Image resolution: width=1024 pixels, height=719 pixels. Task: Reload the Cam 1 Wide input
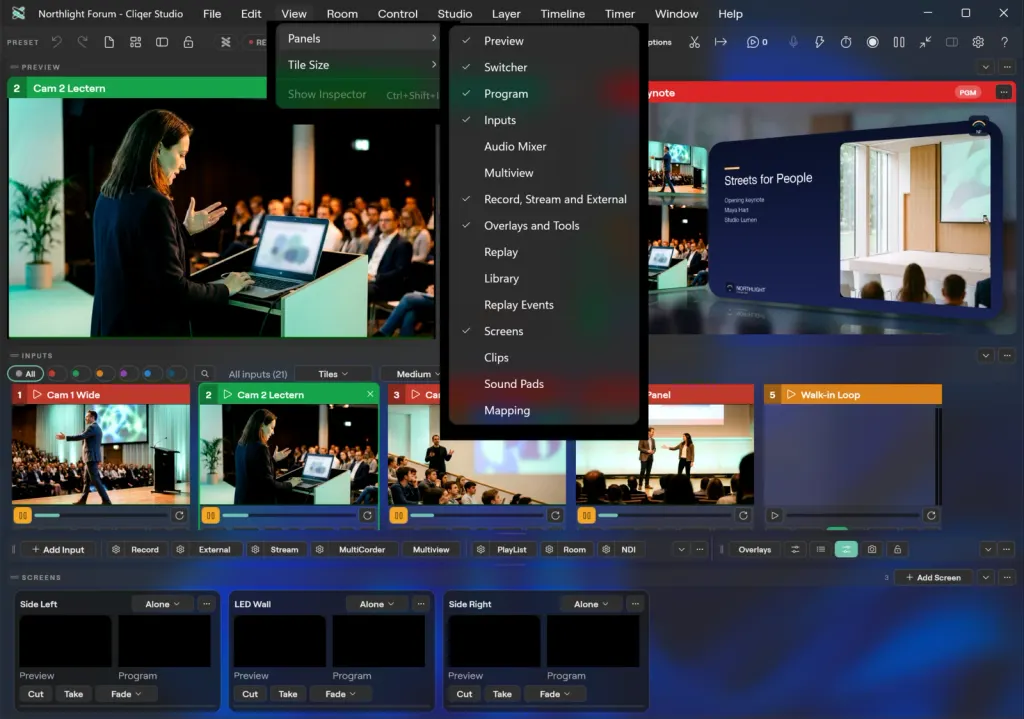[179, 515]
